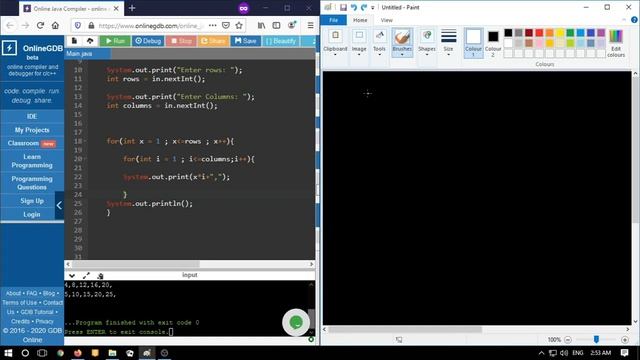Click the Firefox address bar URL
The height and width of the screenshot is (360, 640).
[150, 25]
